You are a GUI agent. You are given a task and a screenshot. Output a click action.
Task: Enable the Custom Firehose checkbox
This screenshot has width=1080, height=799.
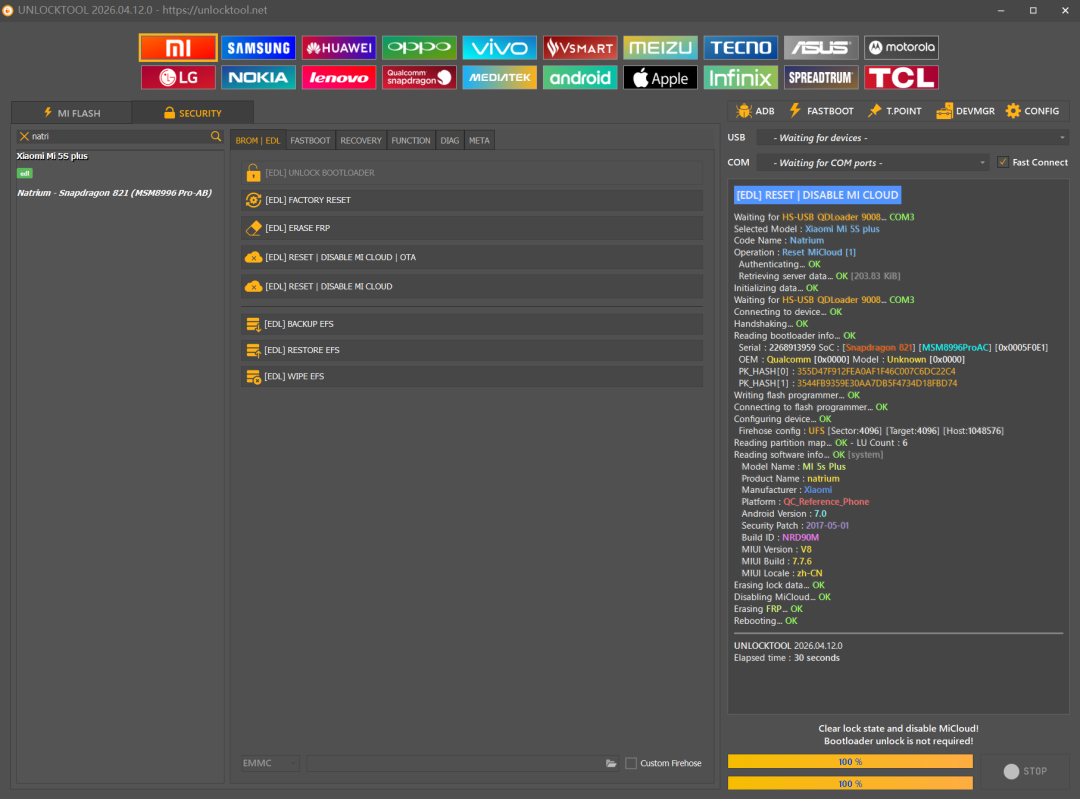coord(631,763)
